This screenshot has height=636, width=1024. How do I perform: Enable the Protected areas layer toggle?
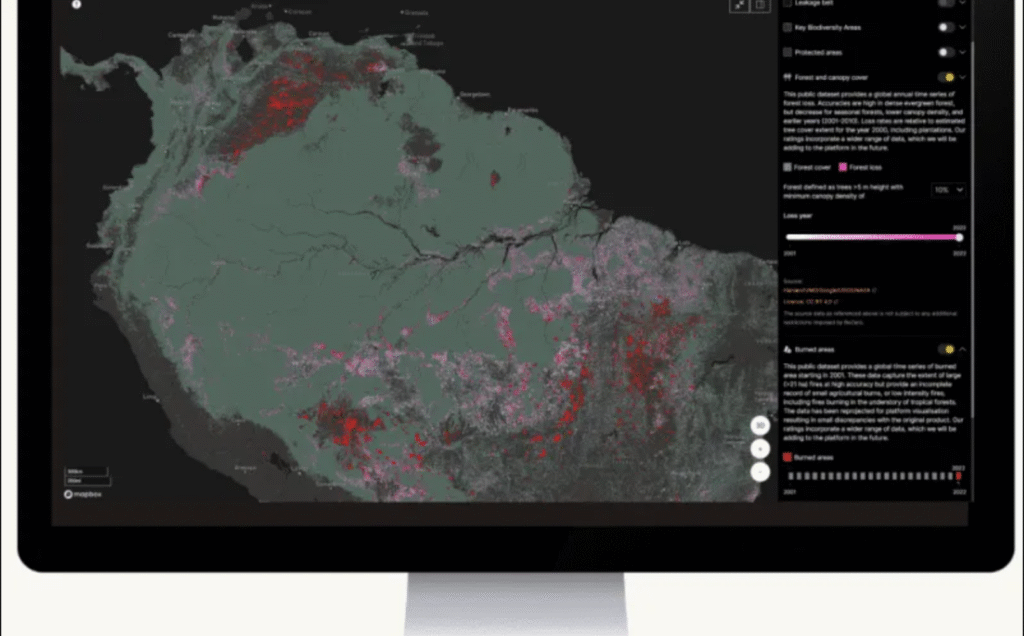point(945,52)
